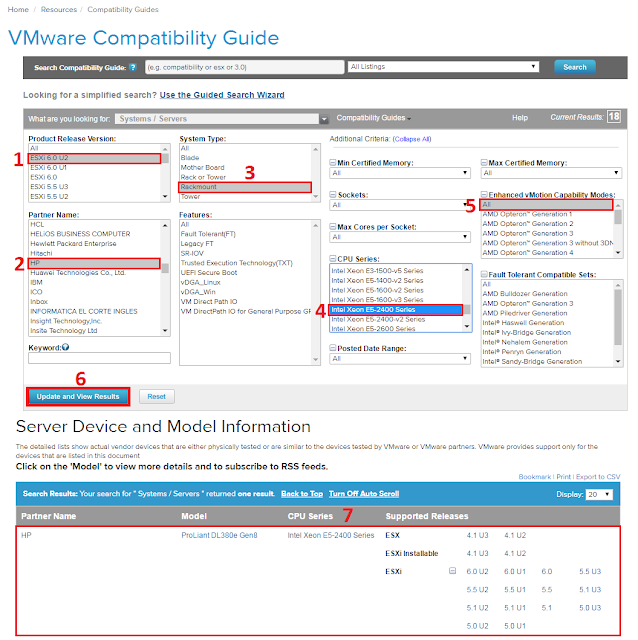This screenshot has width=638, height=640.
Task: Click the help question-mark icon beside Search Compatibility Guide
Action: tap(133, 67)
